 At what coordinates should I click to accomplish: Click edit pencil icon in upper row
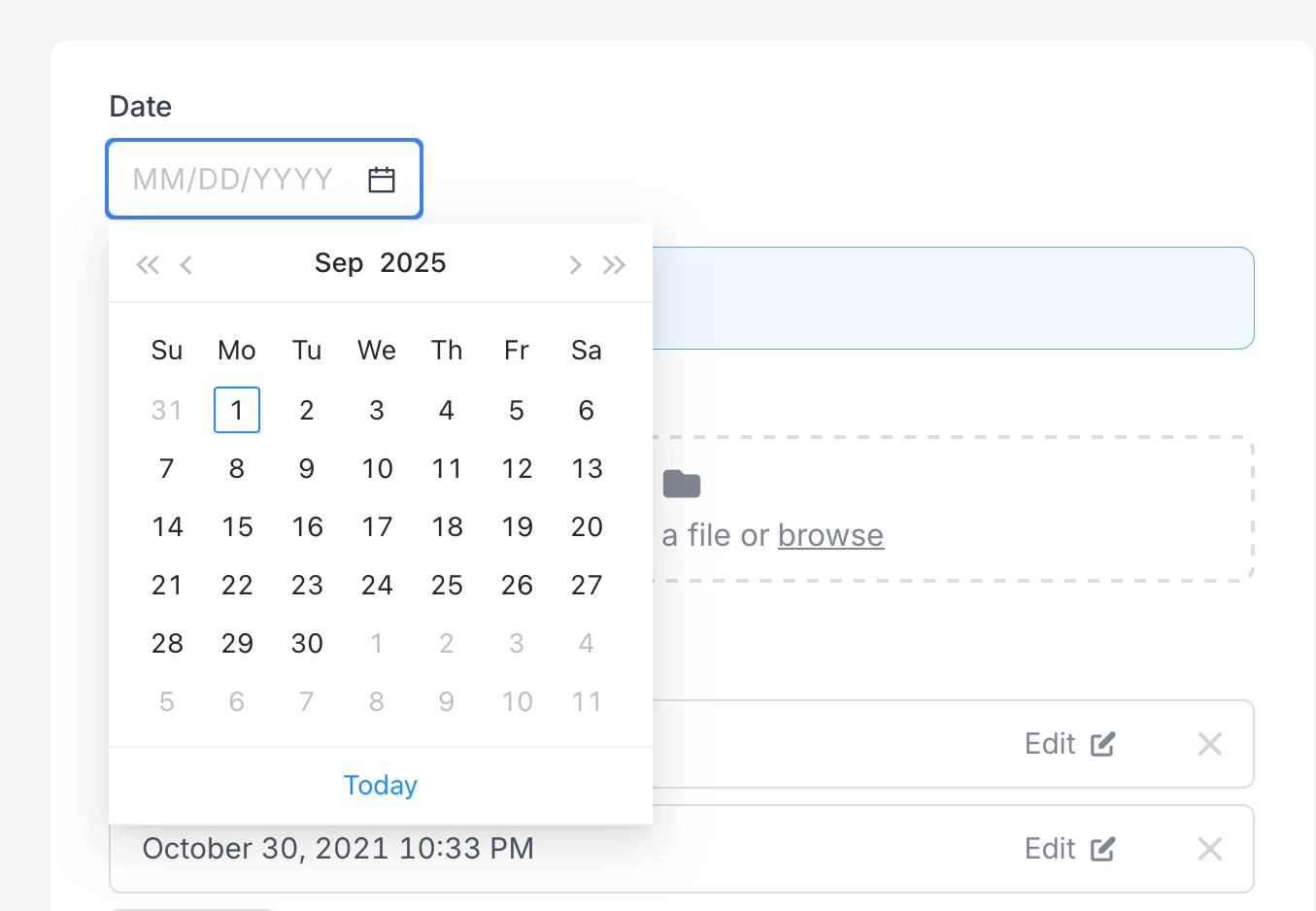(x=1103, y=744)
